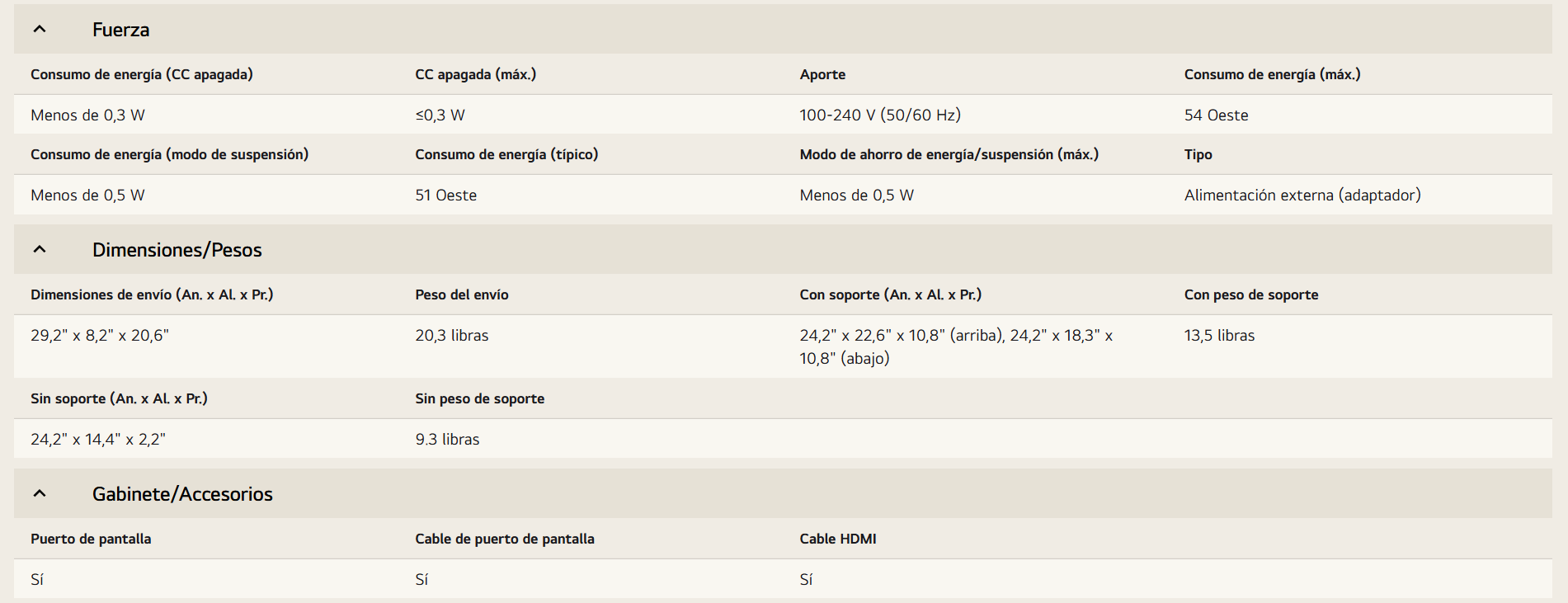Click the Puerto de pantalla label
Image resolution: width=1568 pixels, height=603 pixels.
pos(91,539)
